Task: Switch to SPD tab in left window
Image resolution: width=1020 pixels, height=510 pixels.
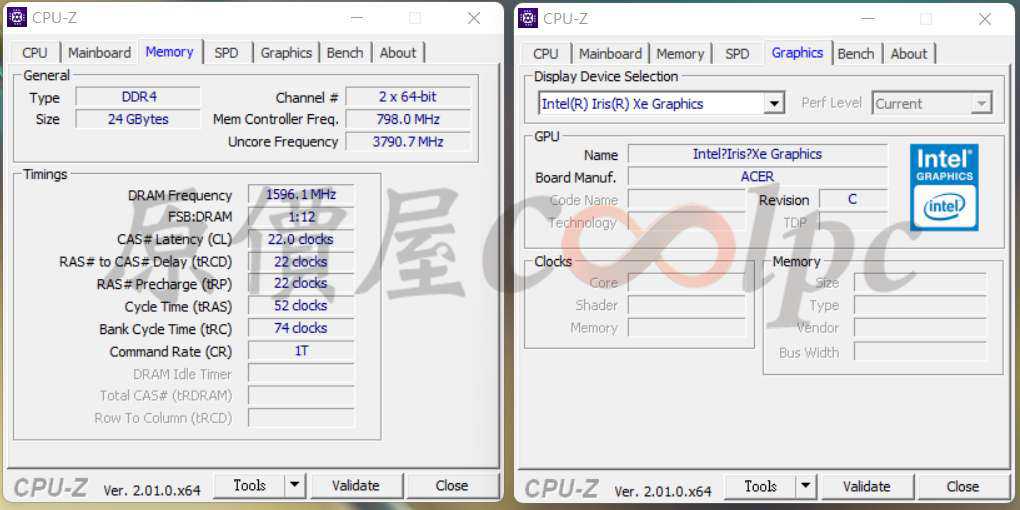Action: coord(226,53)
